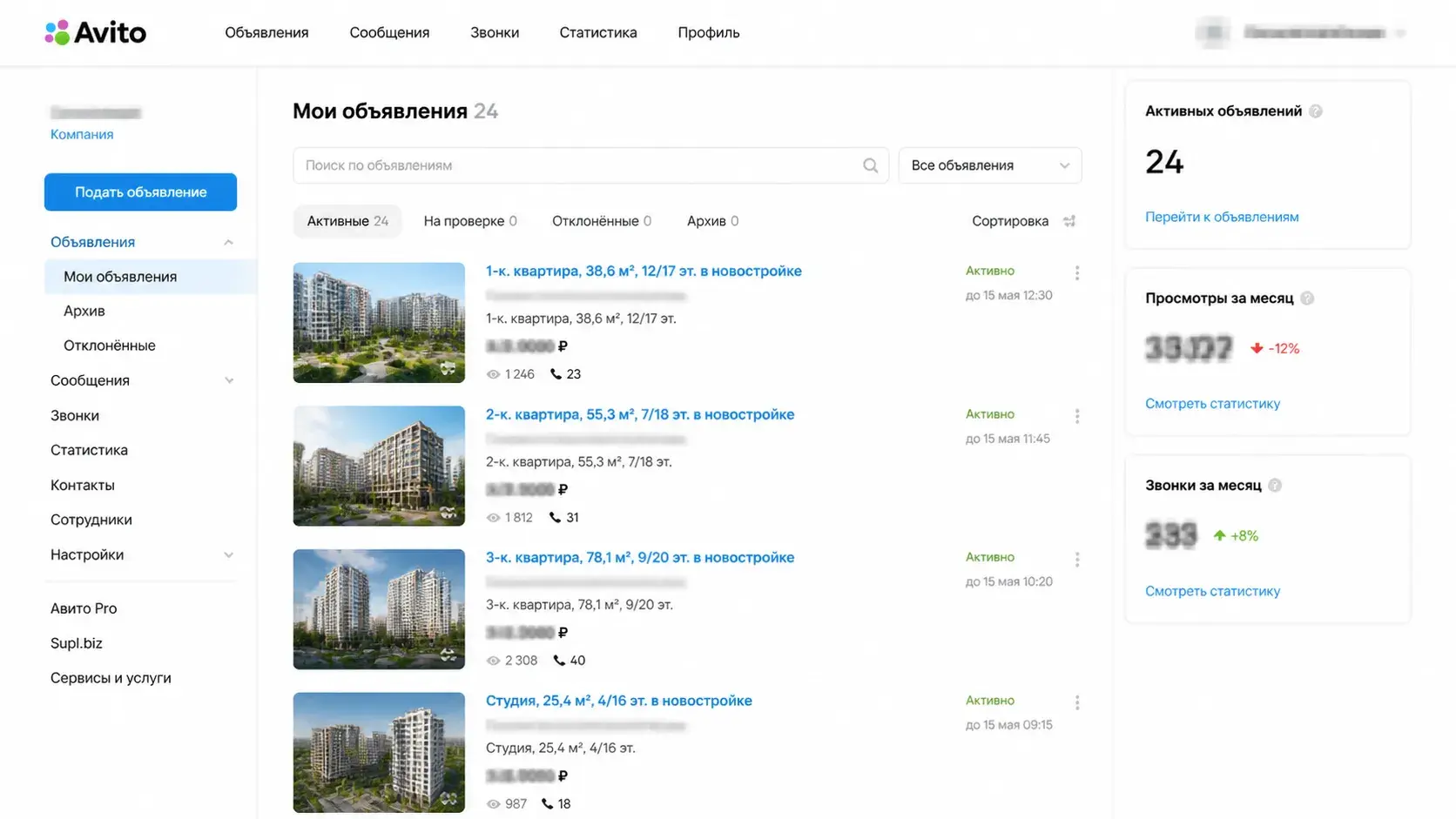Switch to Отклонённые tab

602,221
